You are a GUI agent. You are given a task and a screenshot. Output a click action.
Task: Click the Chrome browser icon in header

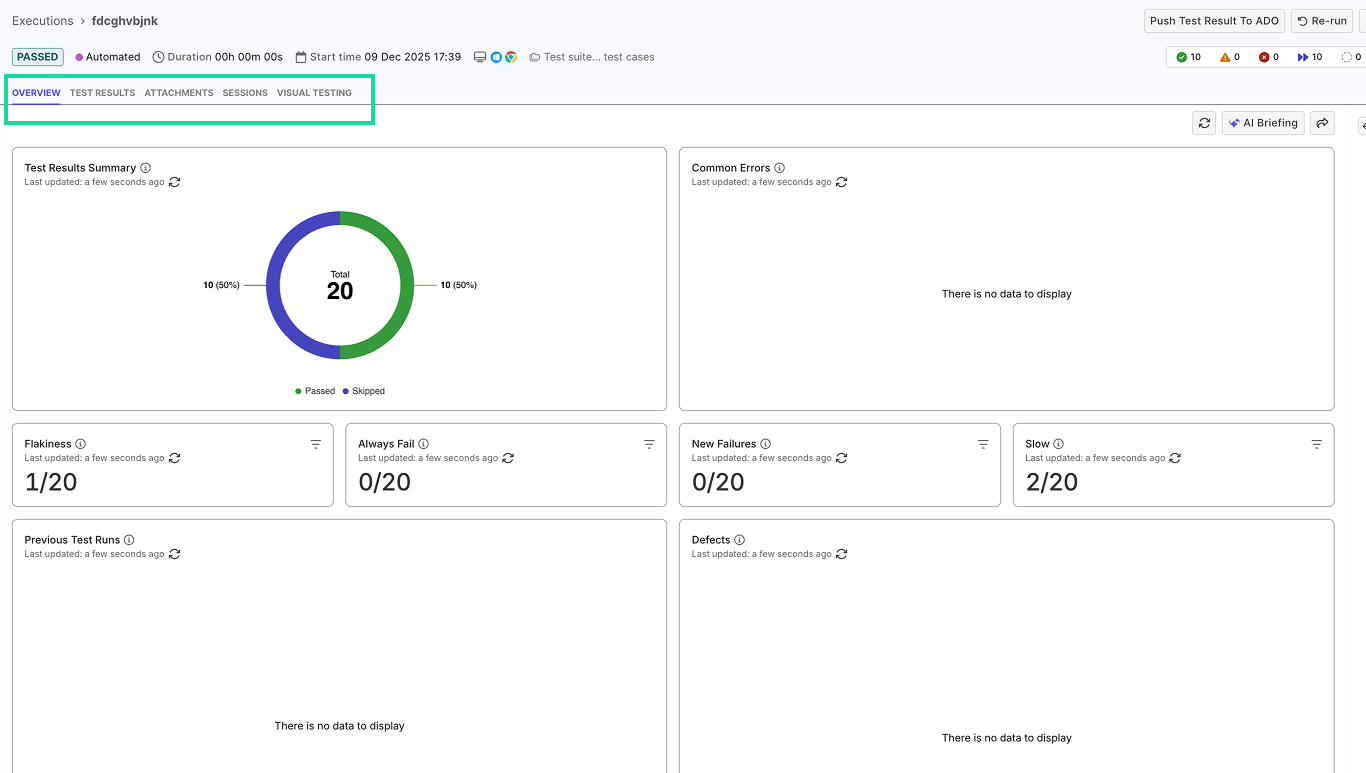pyautogui.click(x=511, y=57)
